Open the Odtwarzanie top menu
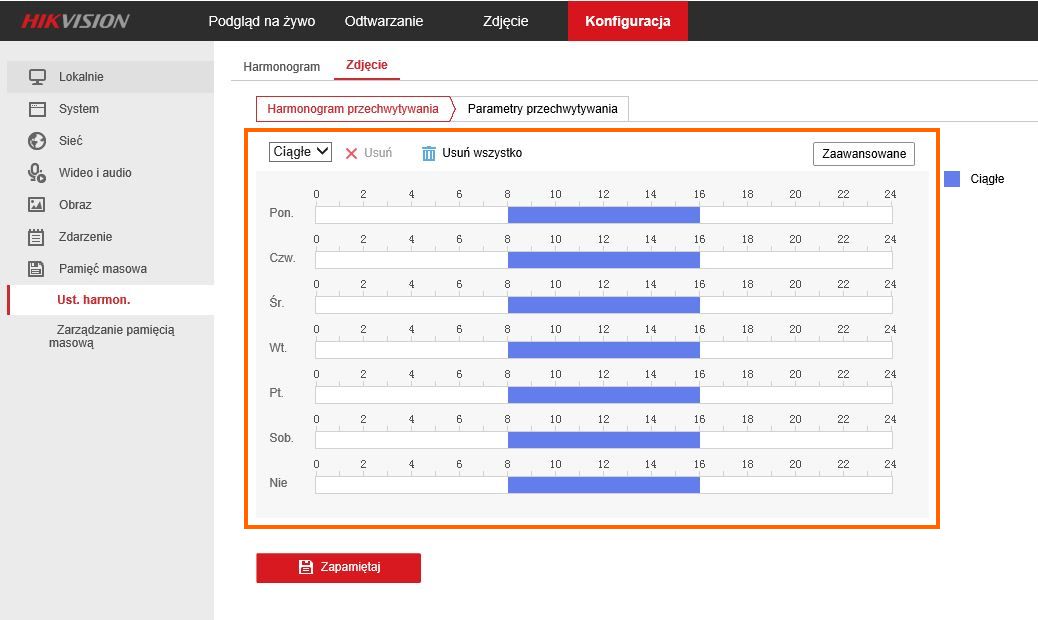This screenshot has height=620, width=1038. point(383,21)
